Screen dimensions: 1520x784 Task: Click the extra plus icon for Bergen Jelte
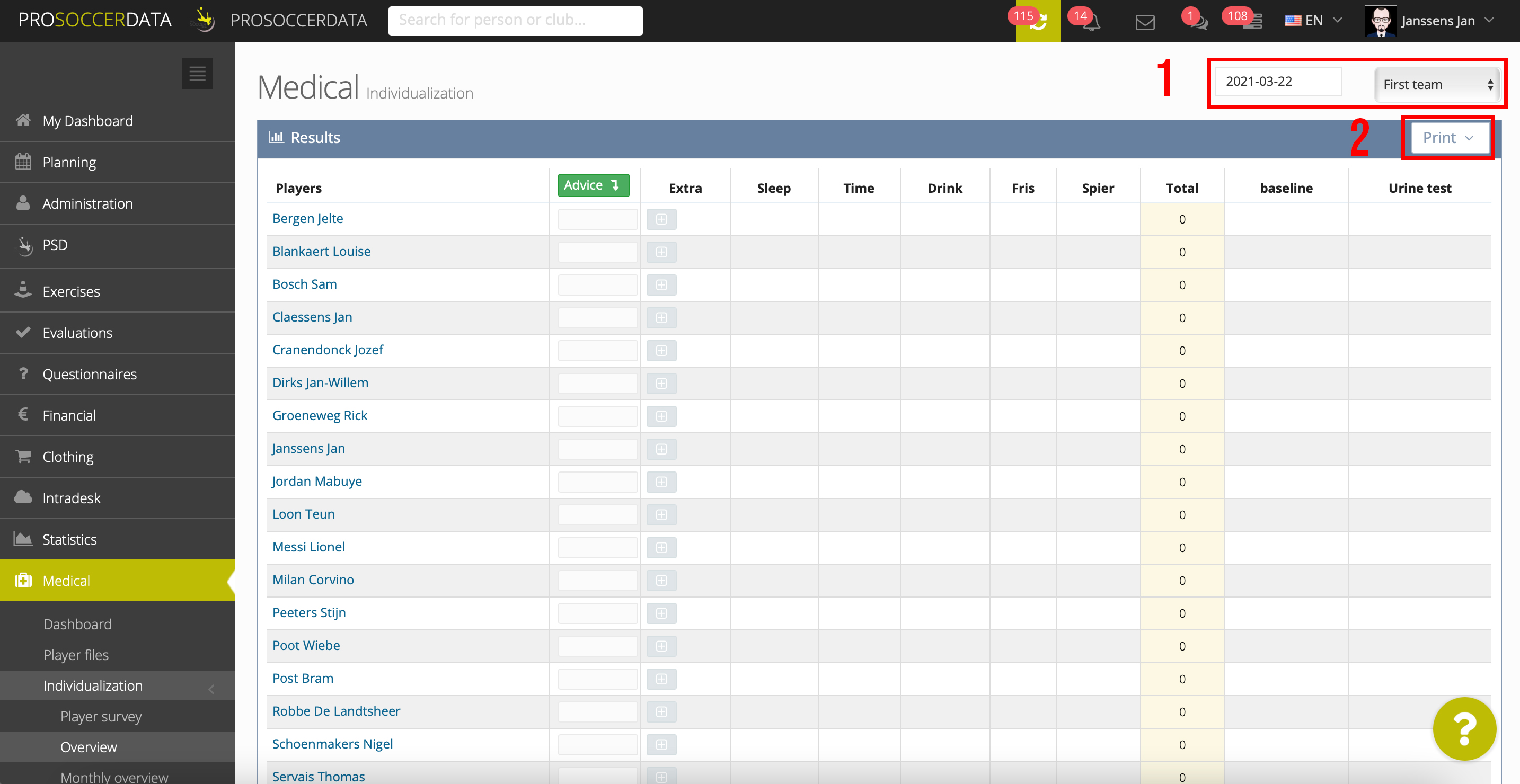pos(661,219)
